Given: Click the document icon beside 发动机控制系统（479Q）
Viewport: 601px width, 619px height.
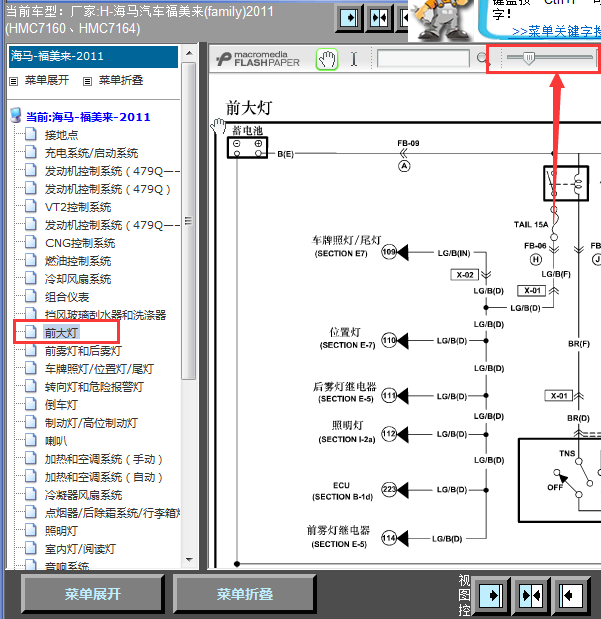Looking at the screenshot, I should click(31, 189).
